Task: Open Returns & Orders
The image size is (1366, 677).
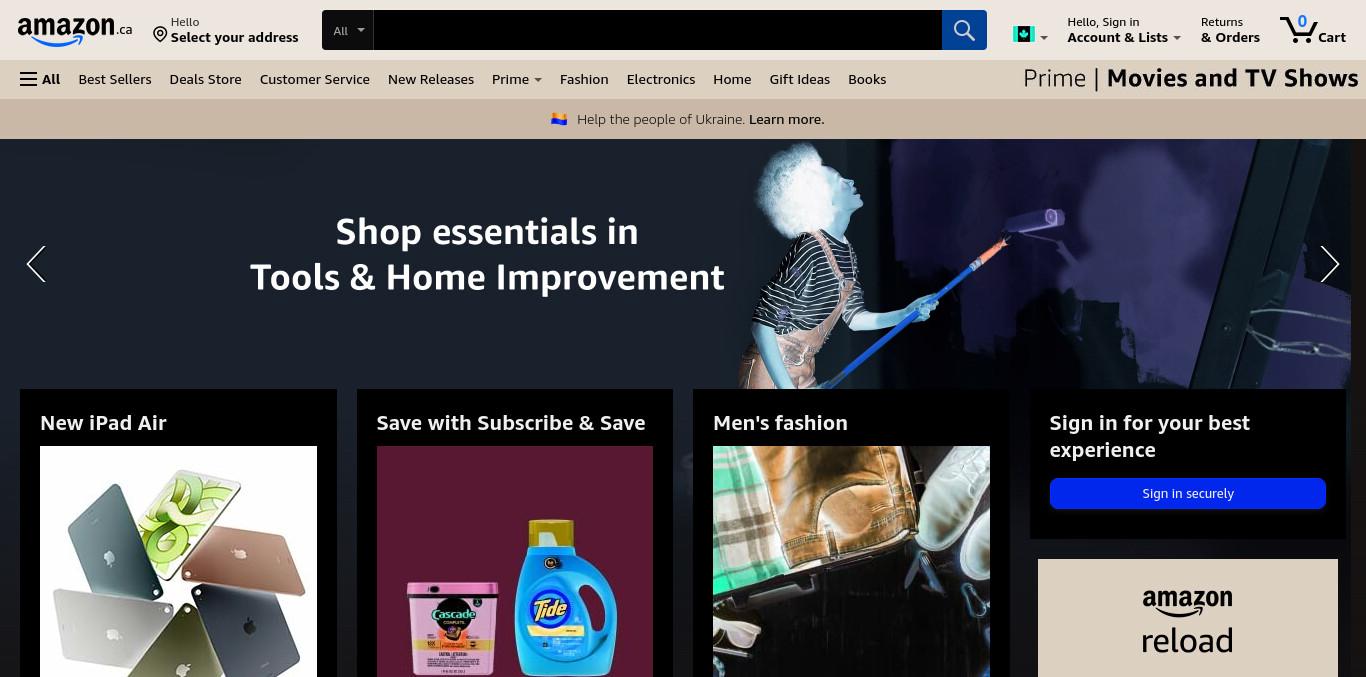Action: coord(1230,30)
